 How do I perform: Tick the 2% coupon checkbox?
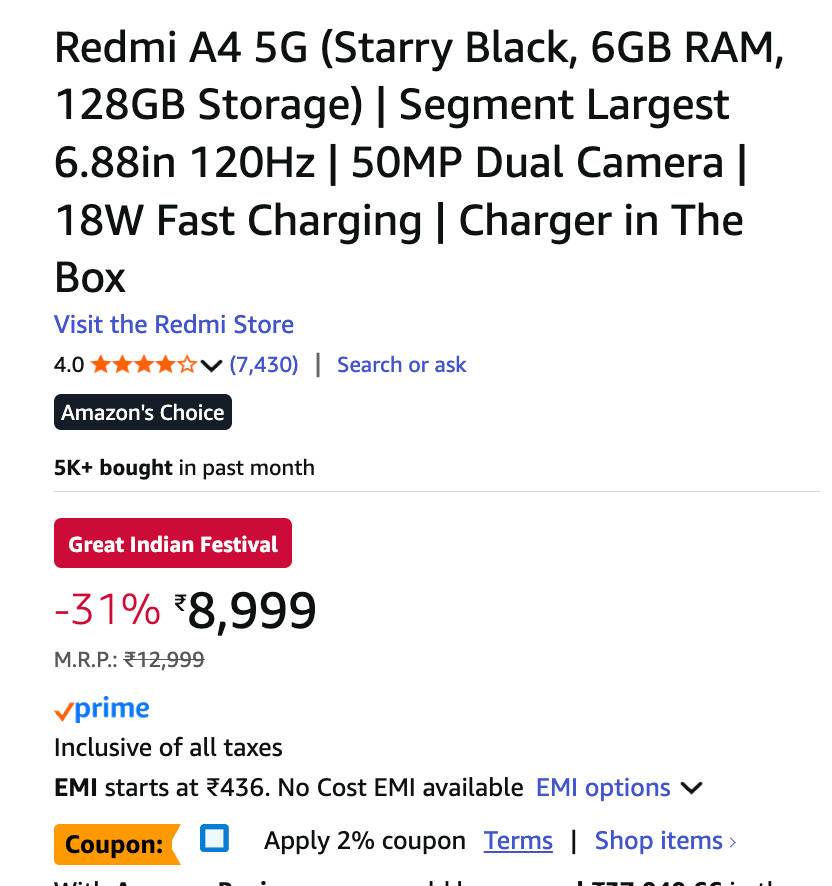point(214,838)
